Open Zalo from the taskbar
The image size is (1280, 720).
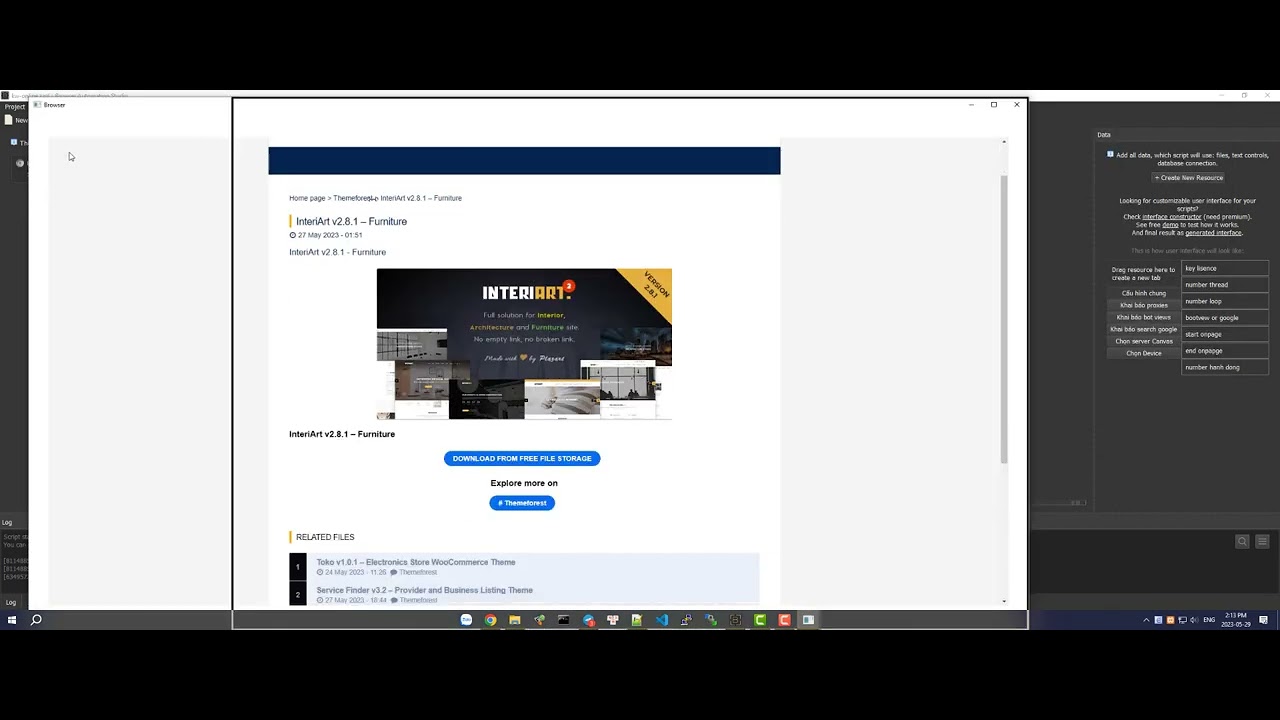[466, 620]
